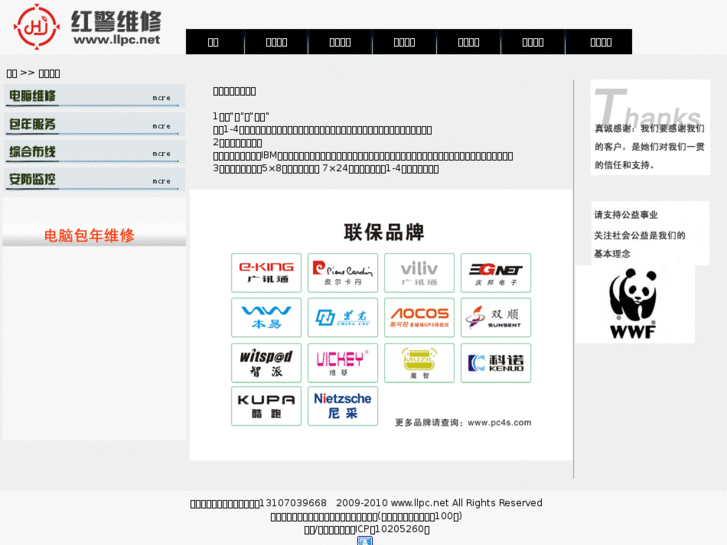Viewport: 727px width, 545px height.
Task: Select the 双顺 SUNSENT brand logo
Action: coord(496,318)
